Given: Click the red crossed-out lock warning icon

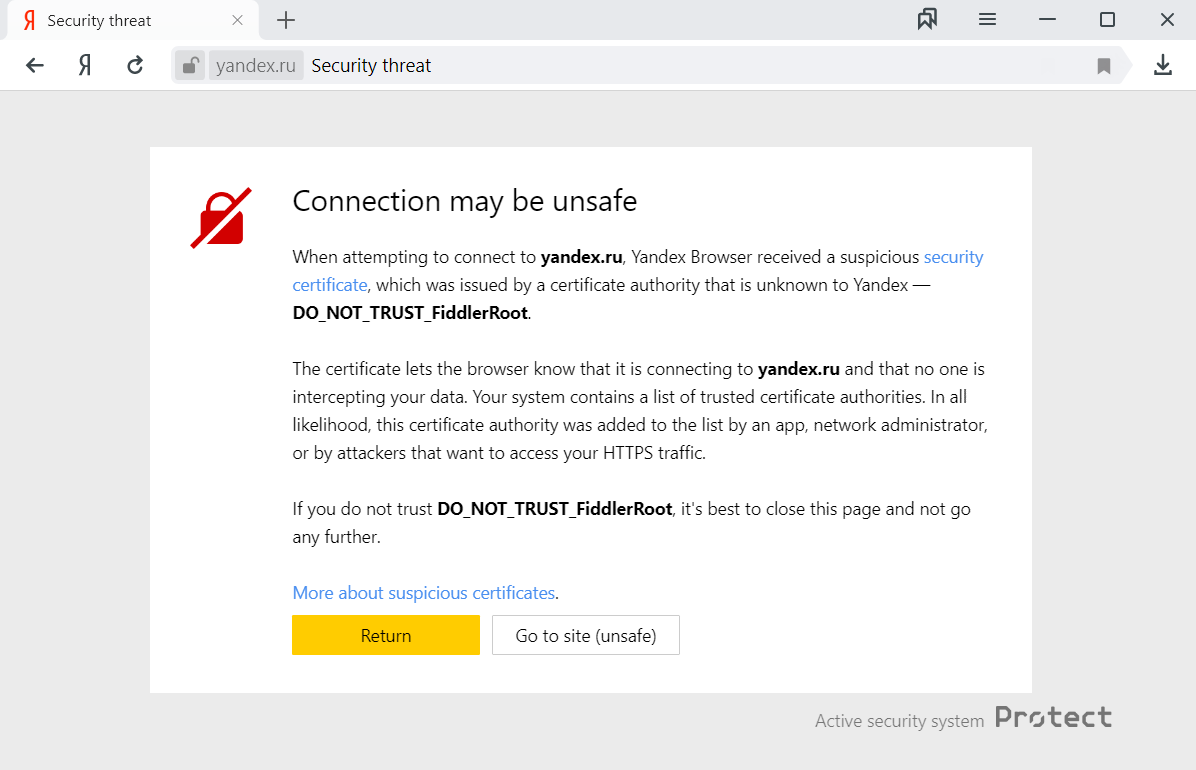Looking at the screenshot, I should point(221,218).
